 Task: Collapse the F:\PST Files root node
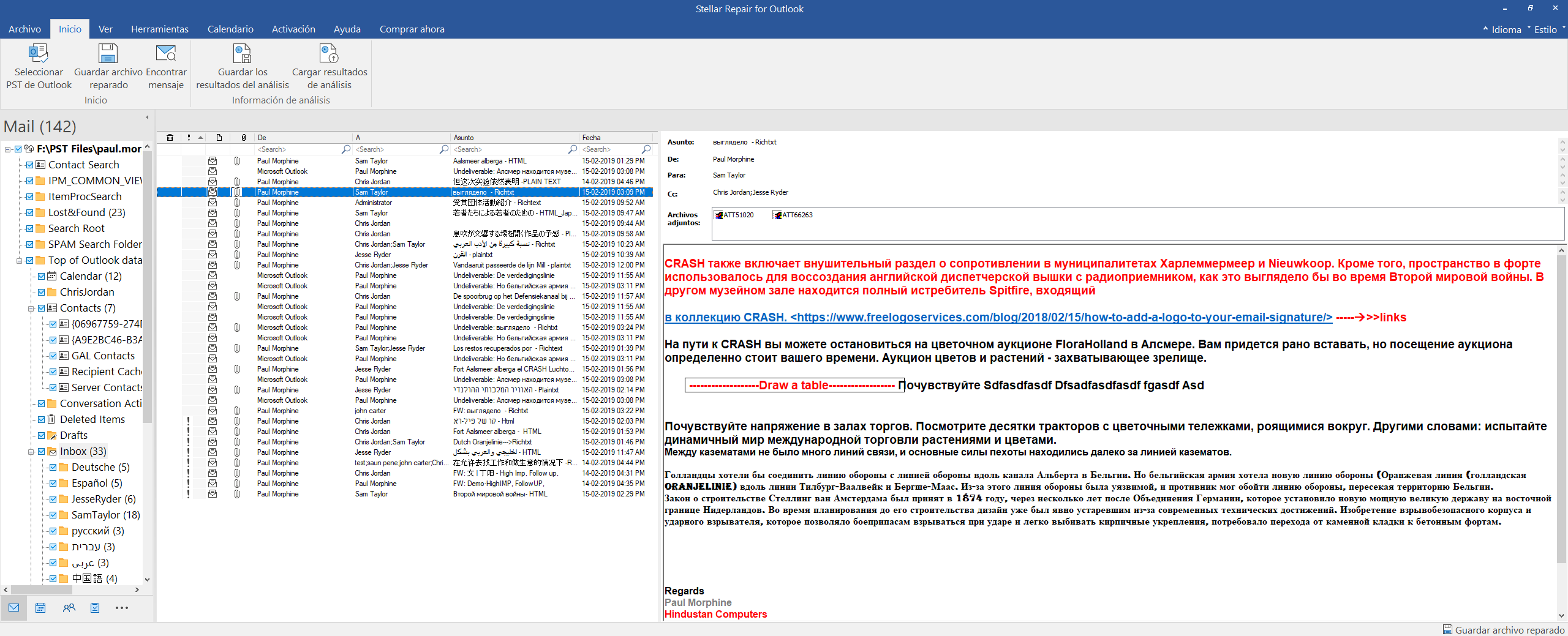tap(7, 149)
